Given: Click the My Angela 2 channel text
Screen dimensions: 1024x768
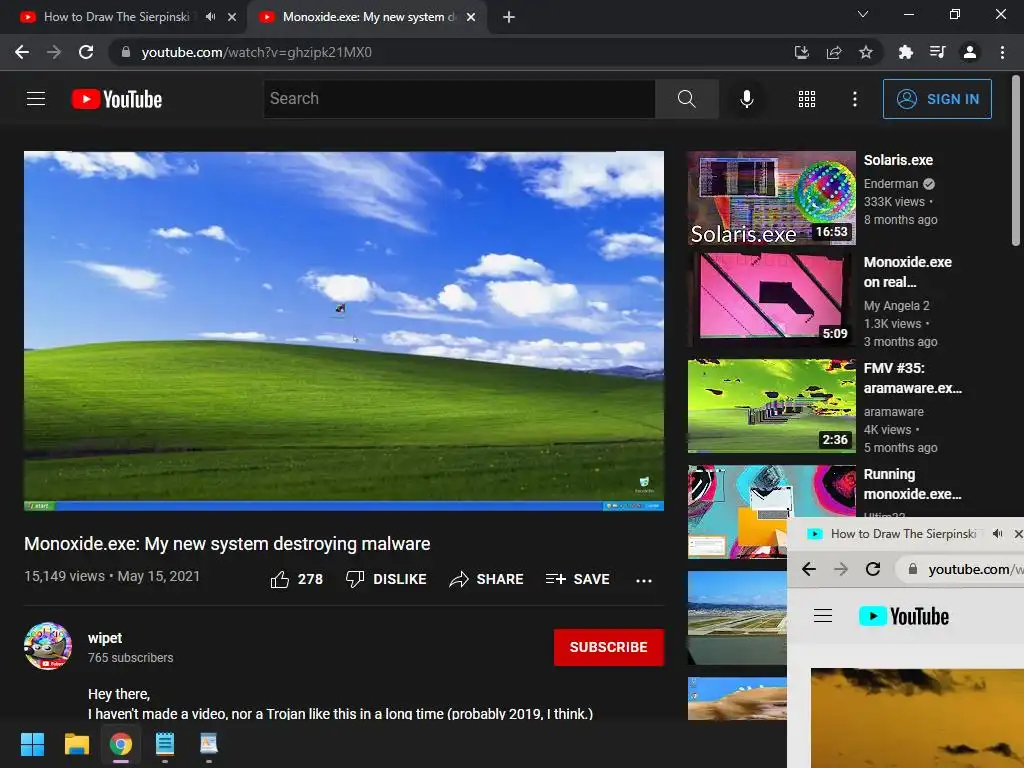Looking at the screenshot, I should [896, 306].
